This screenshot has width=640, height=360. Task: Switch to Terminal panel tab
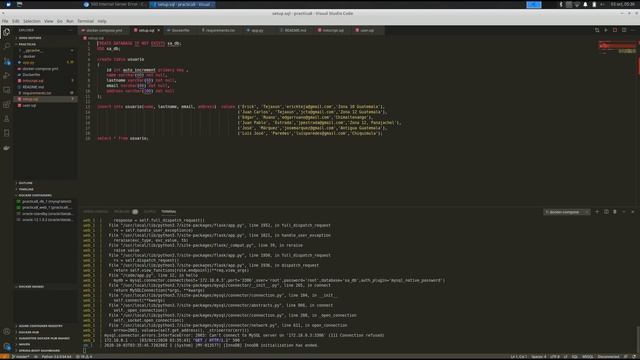[x=168, y=211]
